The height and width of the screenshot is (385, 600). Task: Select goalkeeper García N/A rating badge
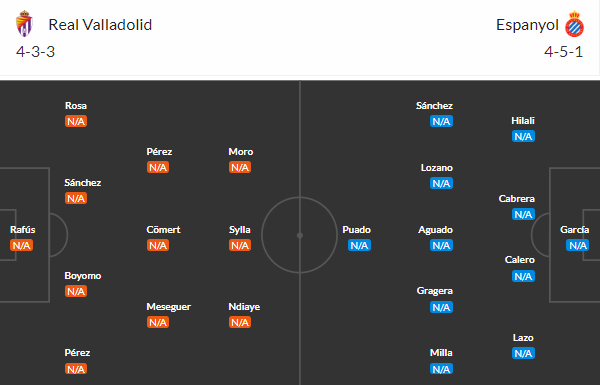577,245
